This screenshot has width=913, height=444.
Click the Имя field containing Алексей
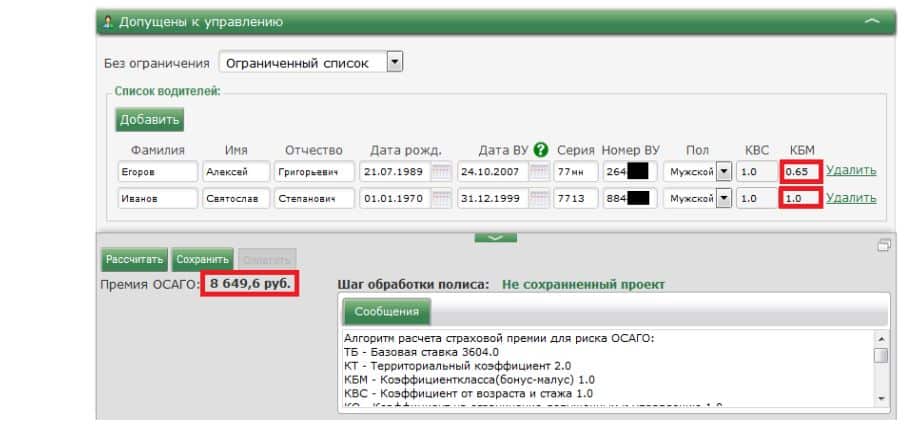[236, 172]
